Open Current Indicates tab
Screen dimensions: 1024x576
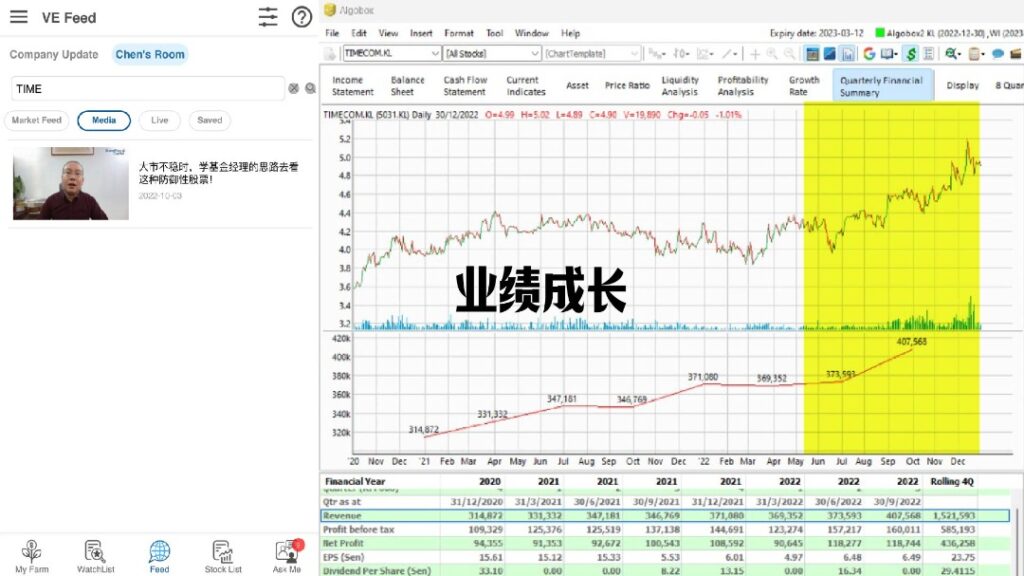pos(526,86)
